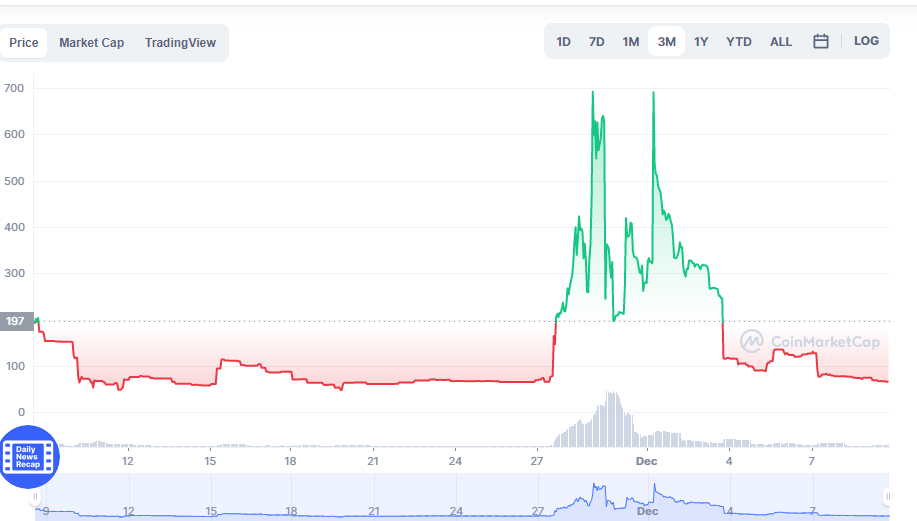
Task: Toggle LOG scale on chart
Action: tap(866, 41)
